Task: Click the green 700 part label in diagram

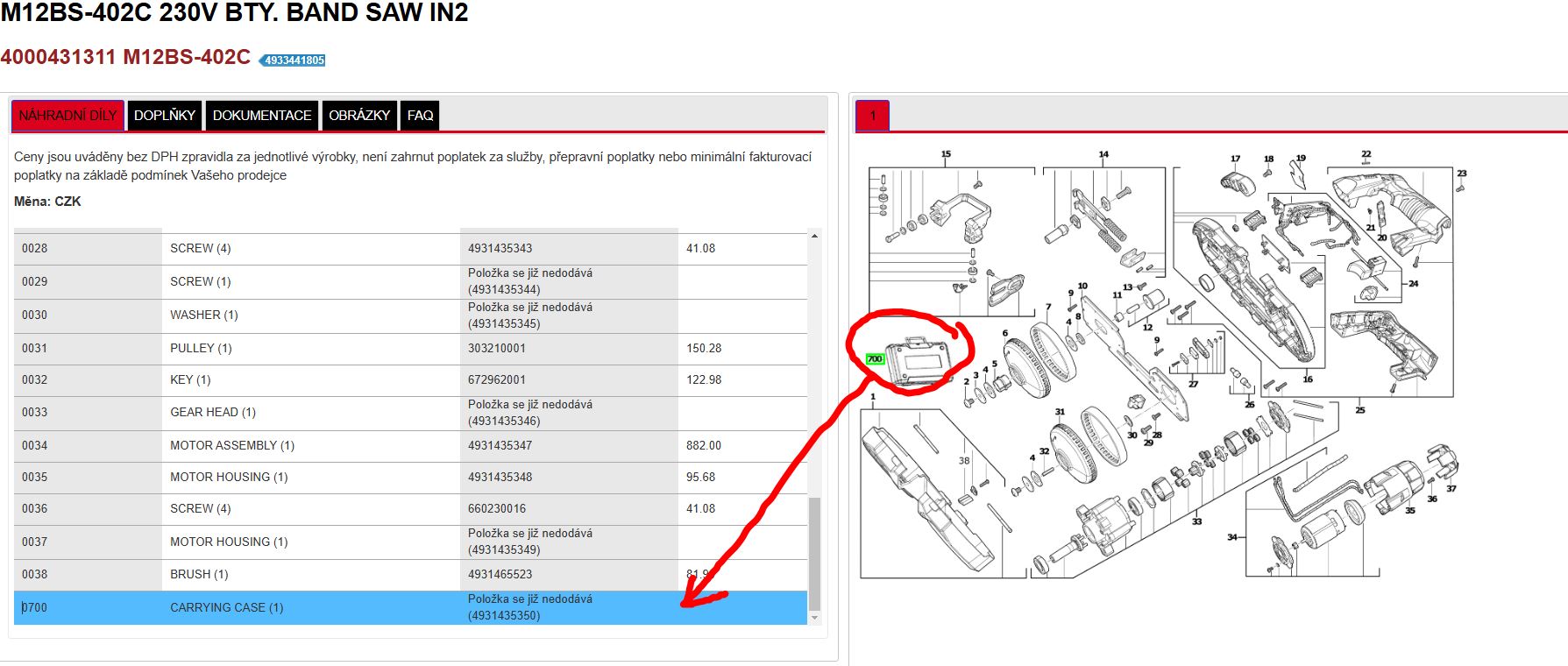Action: click(874, 359)
